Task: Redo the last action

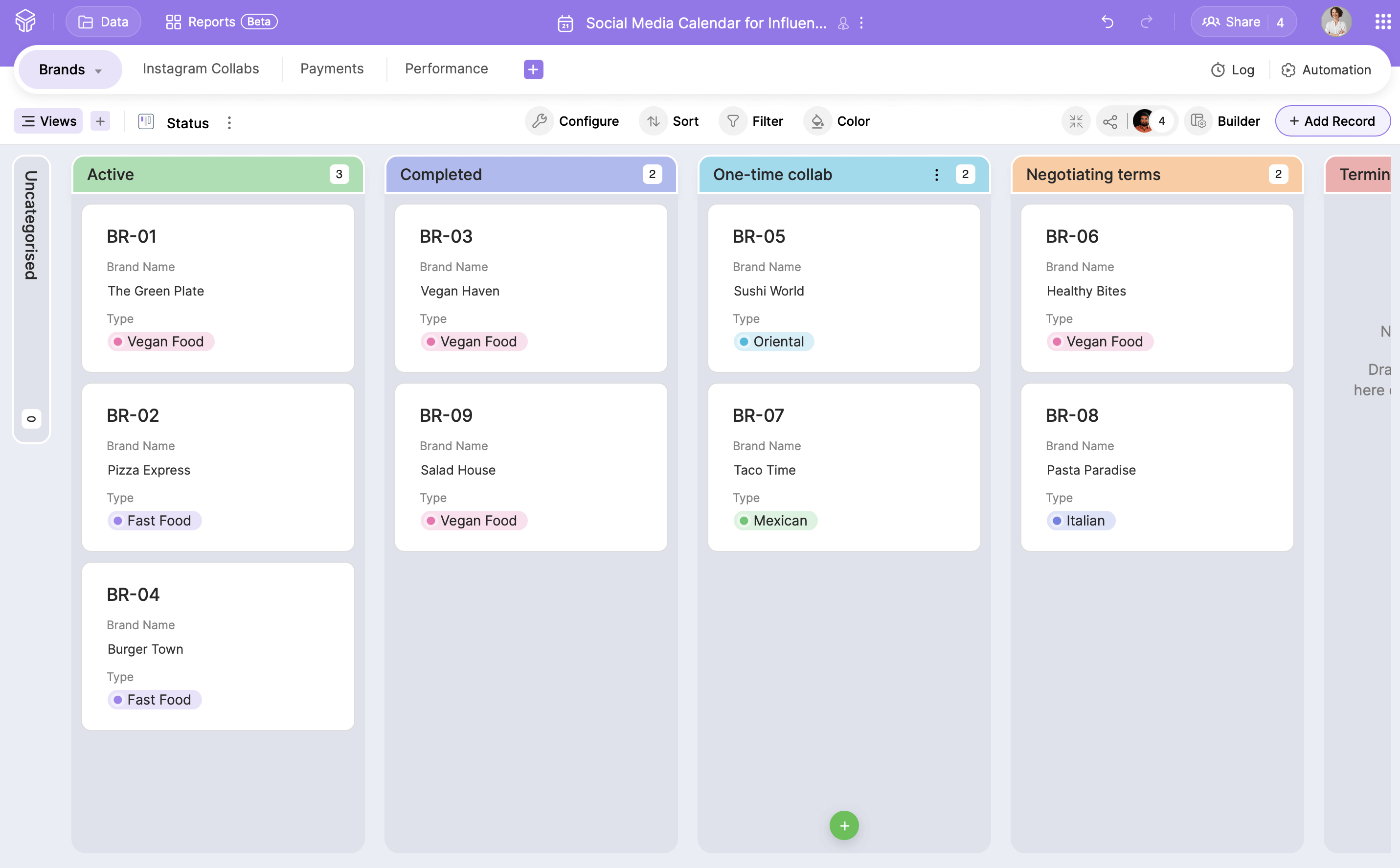Action: (1147, 22)
